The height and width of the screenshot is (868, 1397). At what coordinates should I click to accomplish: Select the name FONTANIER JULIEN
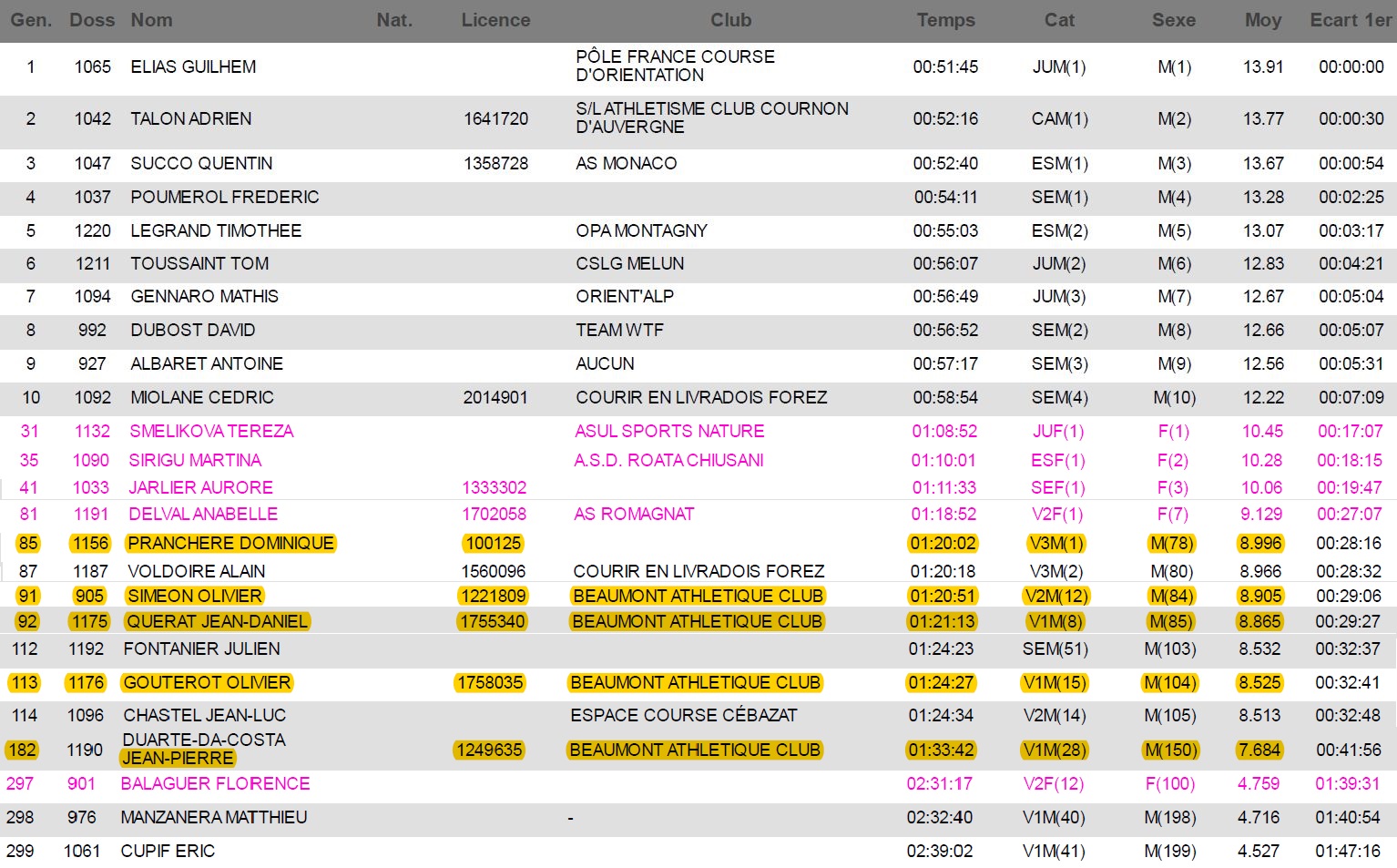coord(202,648)
